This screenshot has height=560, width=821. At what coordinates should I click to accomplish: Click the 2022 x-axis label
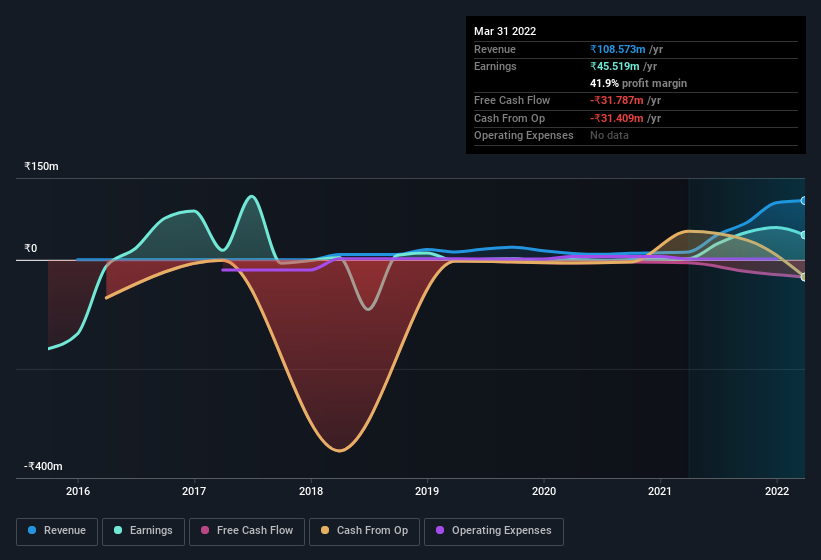pos(777,491)
